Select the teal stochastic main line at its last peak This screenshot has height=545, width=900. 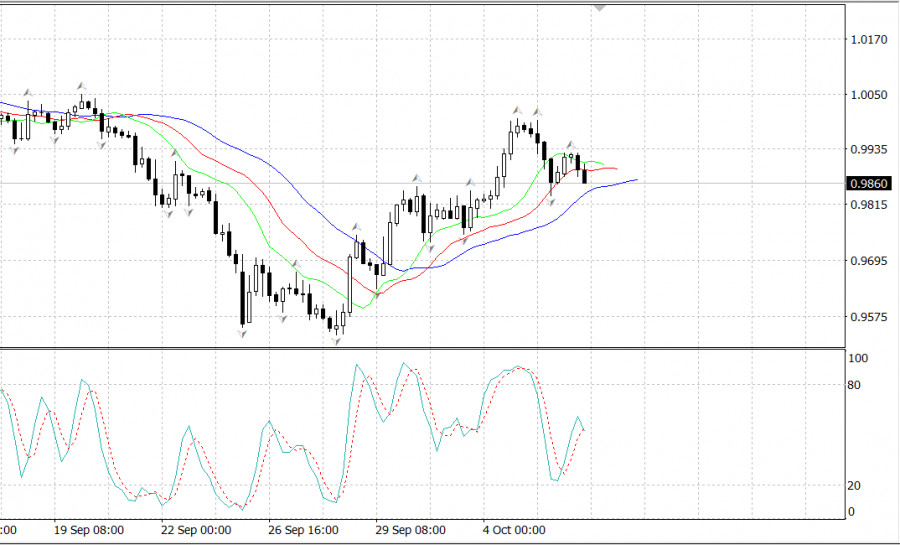coord(578,418)
